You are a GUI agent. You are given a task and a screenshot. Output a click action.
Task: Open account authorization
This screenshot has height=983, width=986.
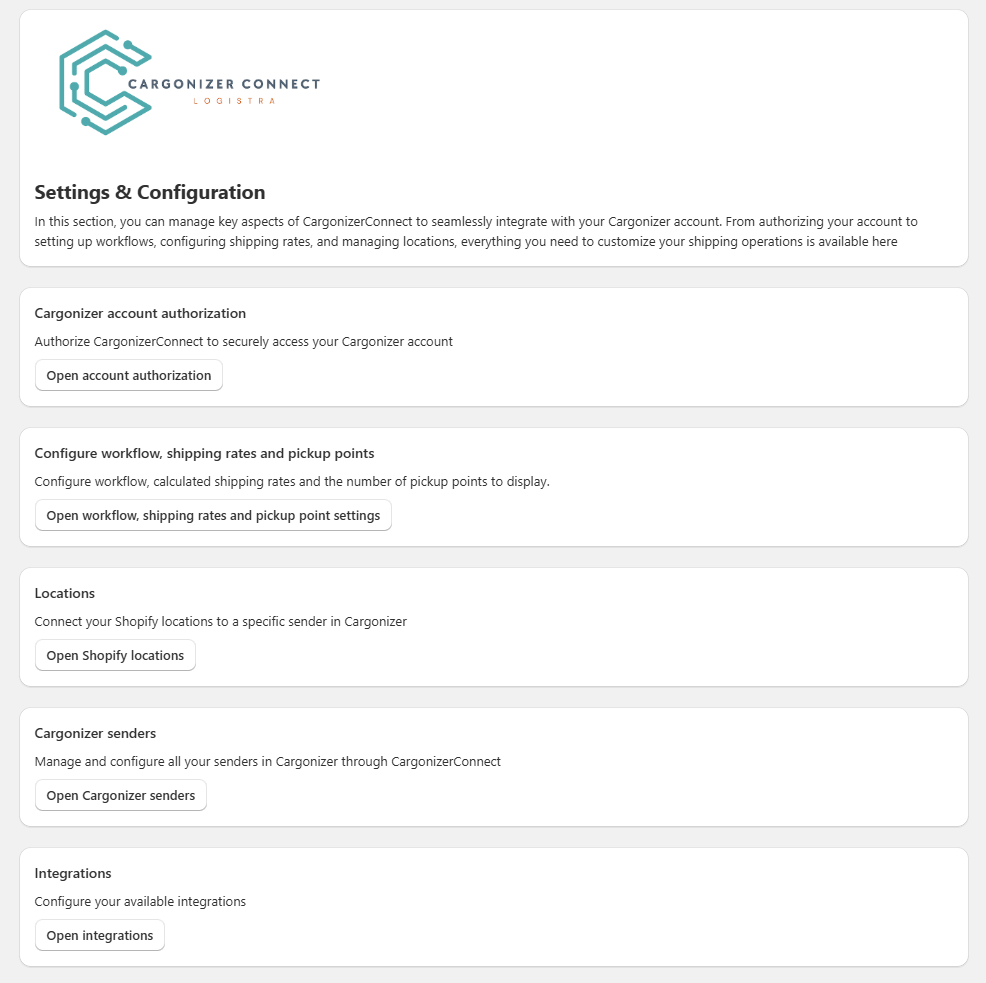[x=129, y=375]
